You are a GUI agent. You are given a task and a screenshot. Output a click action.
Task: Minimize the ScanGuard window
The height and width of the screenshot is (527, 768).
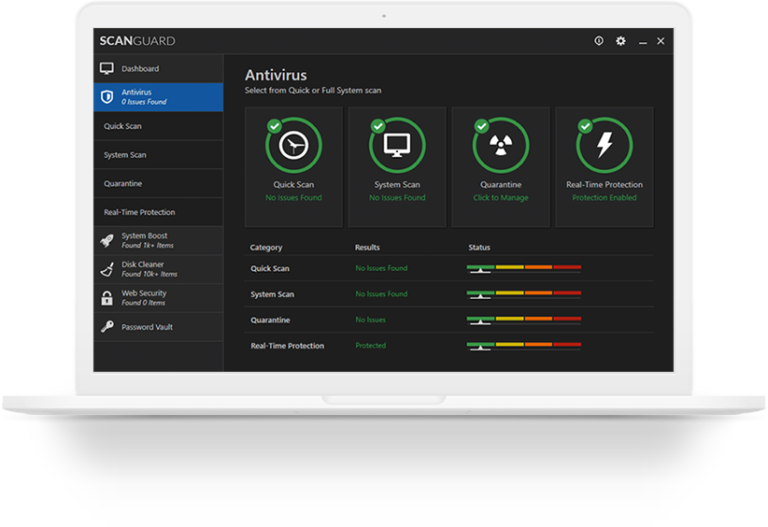643,43
